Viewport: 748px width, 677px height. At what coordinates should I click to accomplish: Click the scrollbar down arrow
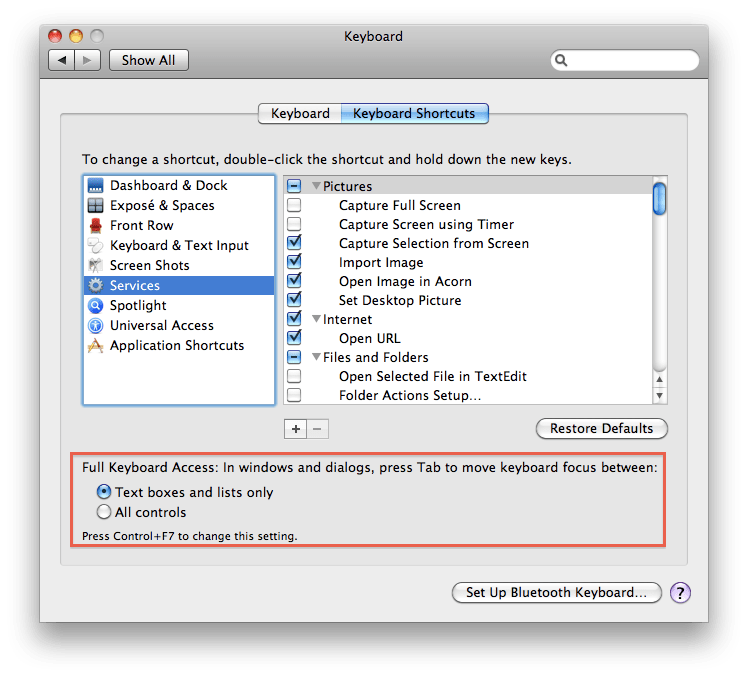click(x=659, y=396)
